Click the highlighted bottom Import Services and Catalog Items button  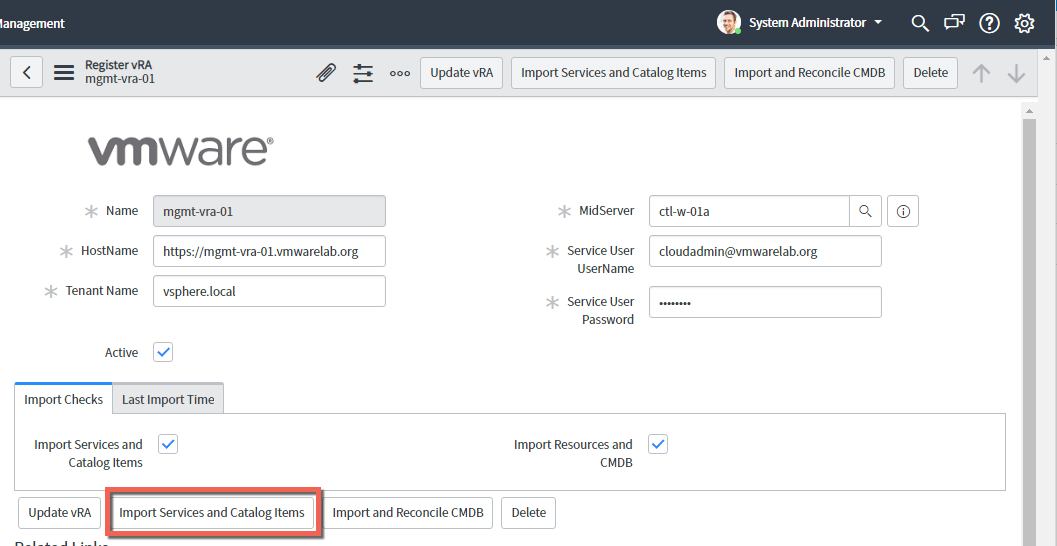click(212, 513)
